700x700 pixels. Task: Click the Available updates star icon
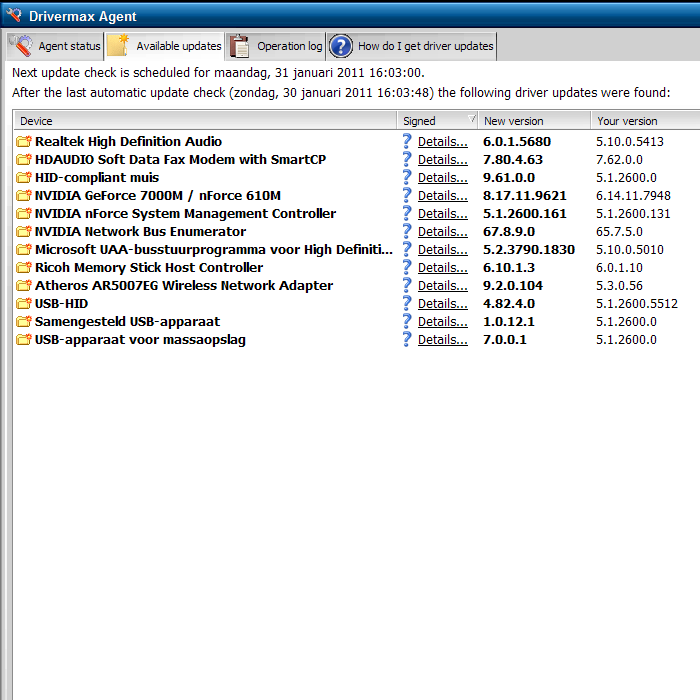click(x=118, y=46)
